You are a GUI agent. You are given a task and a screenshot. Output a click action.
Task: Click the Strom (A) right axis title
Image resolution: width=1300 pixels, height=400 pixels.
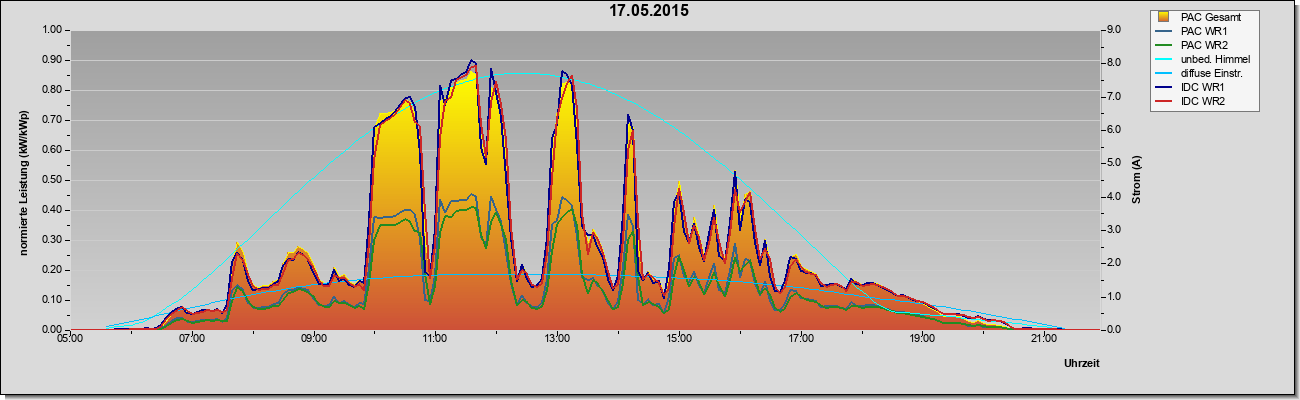click(x=1136, y=180)
